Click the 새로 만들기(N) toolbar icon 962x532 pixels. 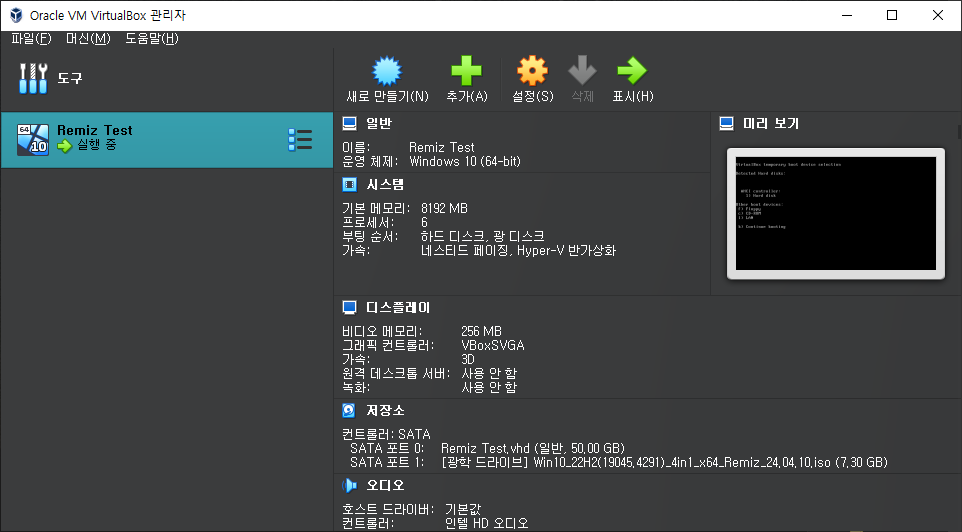point(387,71)
